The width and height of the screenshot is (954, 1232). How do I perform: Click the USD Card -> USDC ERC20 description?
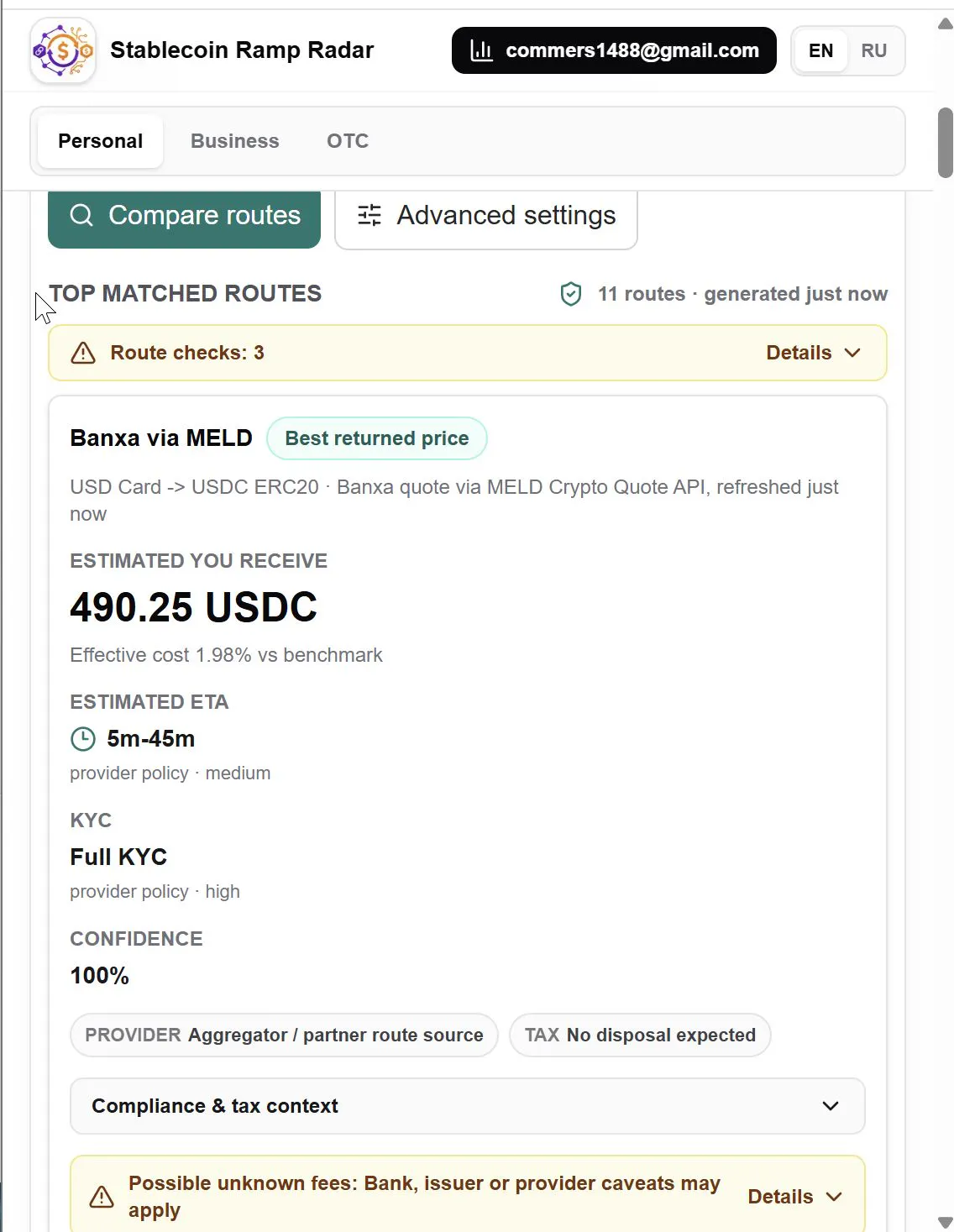tap(454, 501)
